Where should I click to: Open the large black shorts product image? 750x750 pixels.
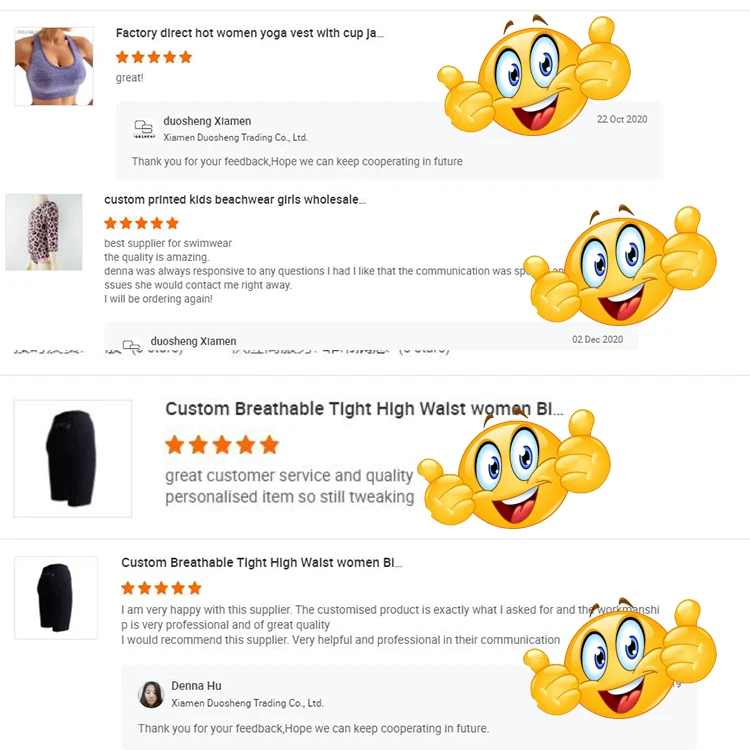(73, 458)
